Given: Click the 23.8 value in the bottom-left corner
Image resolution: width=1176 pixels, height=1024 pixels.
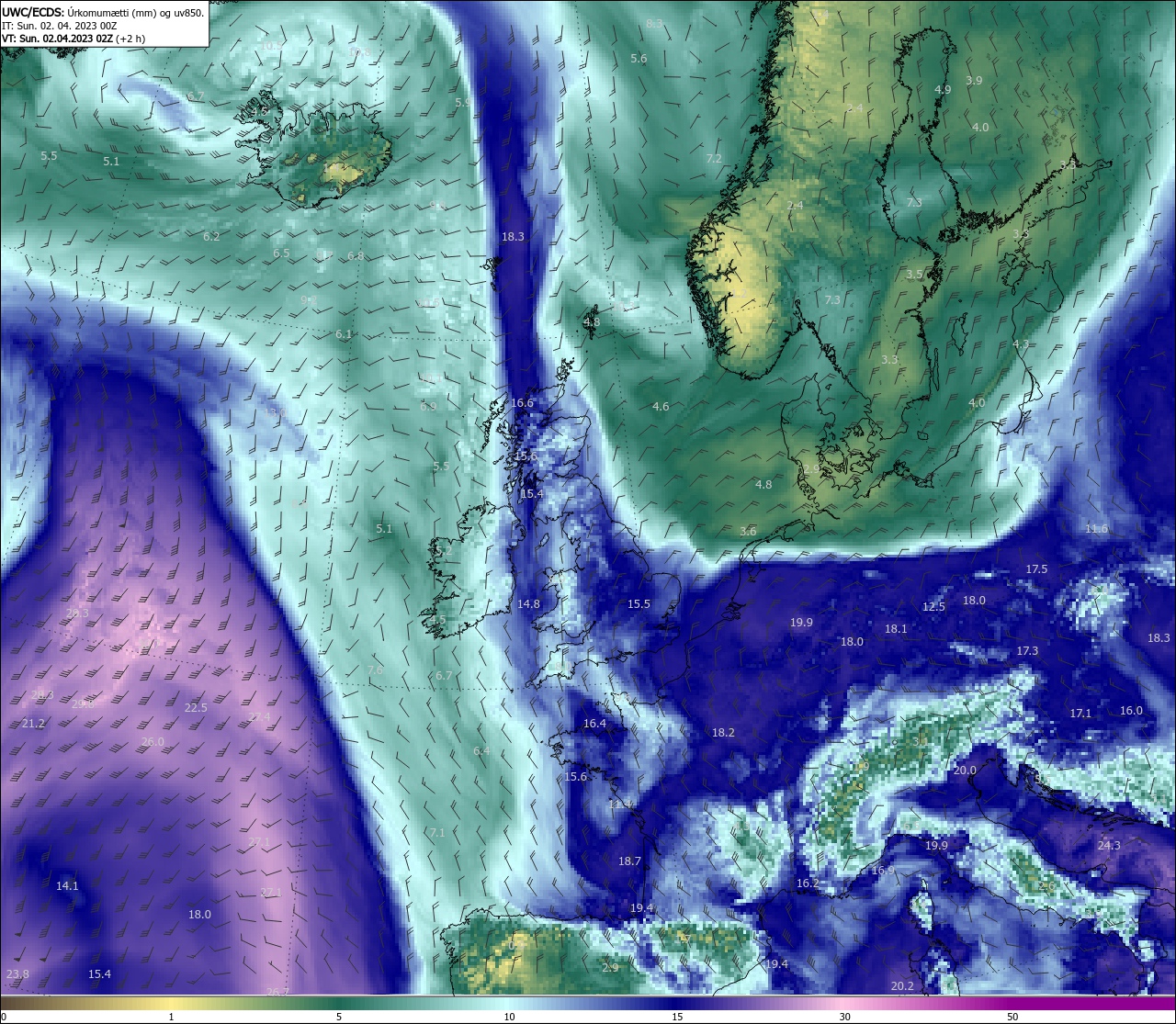Looking at the screenshot, I should (17, 974).
